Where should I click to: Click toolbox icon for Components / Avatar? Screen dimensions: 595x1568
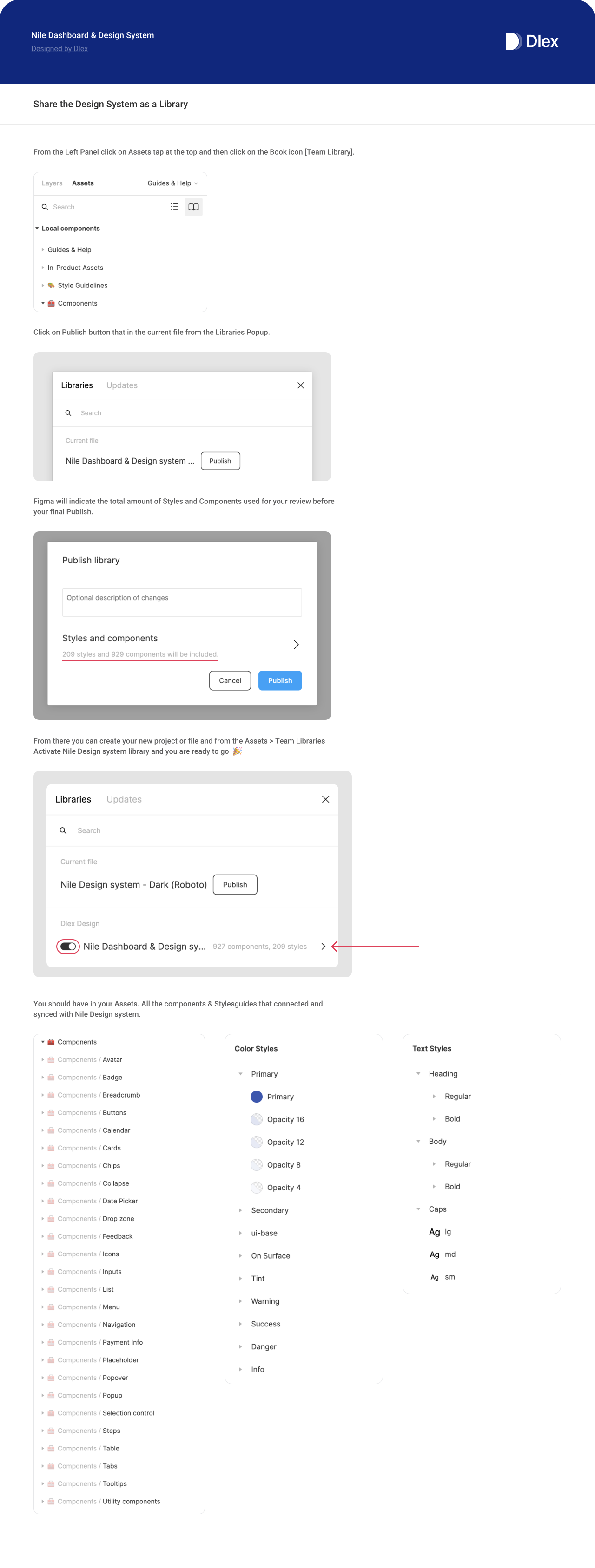click(51, 1060)
